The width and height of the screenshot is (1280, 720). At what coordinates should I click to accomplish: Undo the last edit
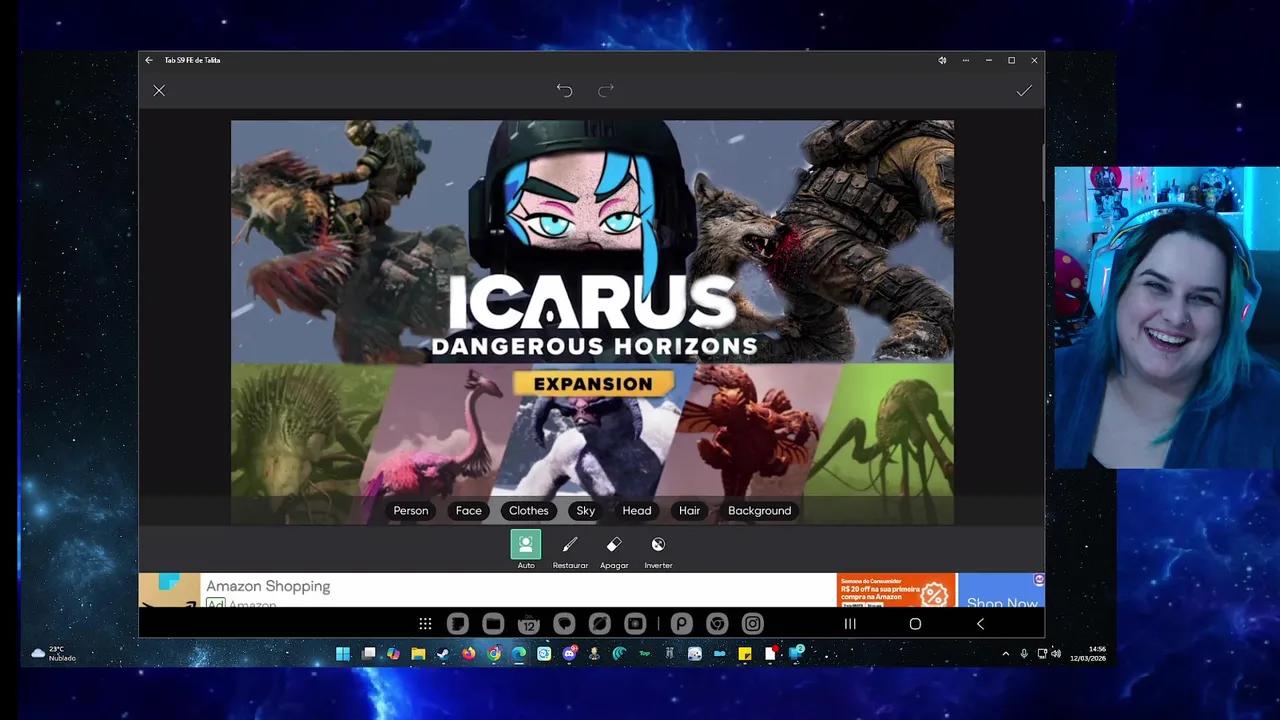pyautogui.click(x=564, y=90)
